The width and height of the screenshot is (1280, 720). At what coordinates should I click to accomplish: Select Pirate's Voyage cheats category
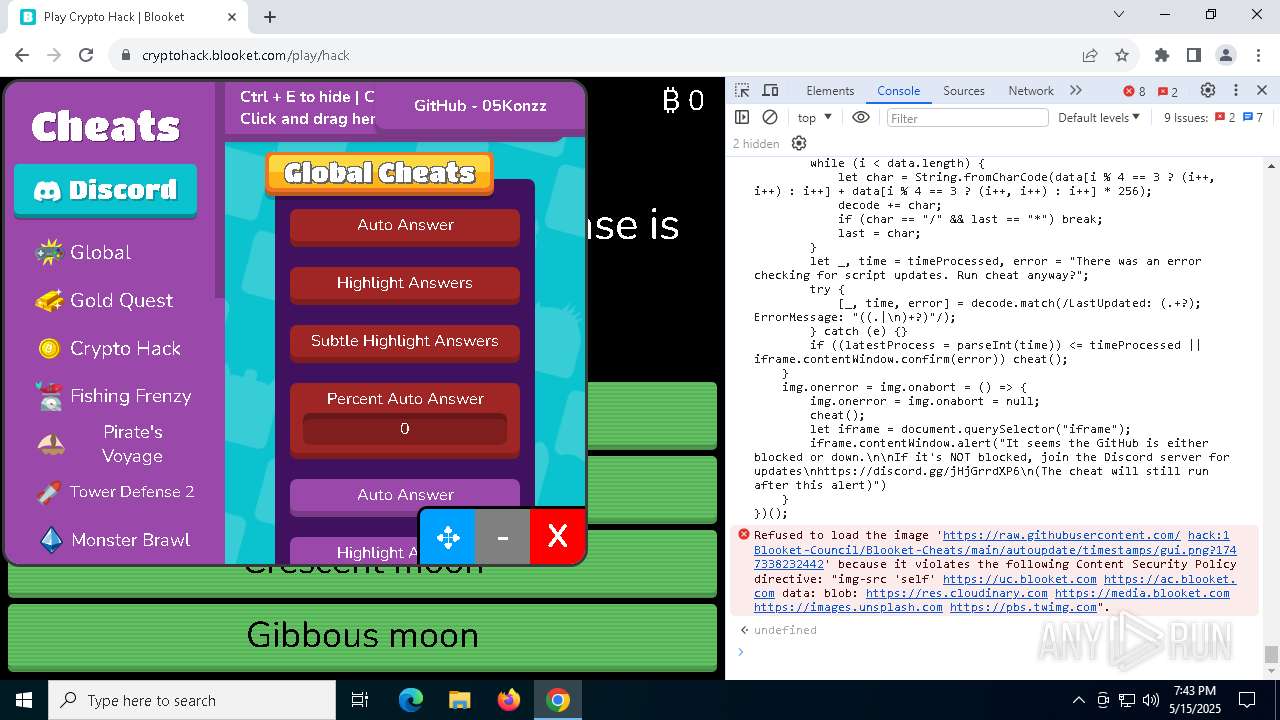tap(112, 444)
